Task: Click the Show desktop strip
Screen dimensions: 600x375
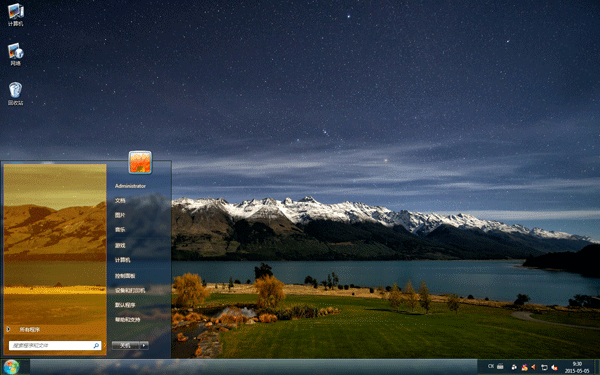Action: tap(597, 367)
